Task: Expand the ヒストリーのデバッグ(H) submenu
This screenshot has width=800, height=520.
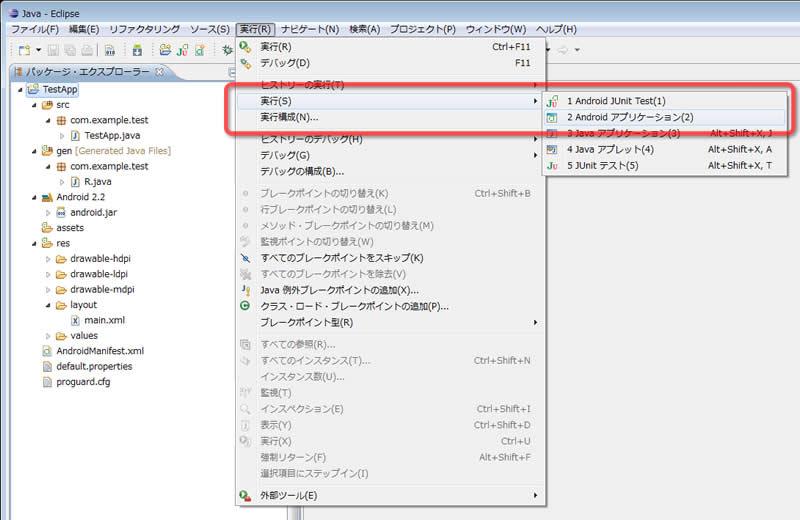Action: tap(390, 139)
